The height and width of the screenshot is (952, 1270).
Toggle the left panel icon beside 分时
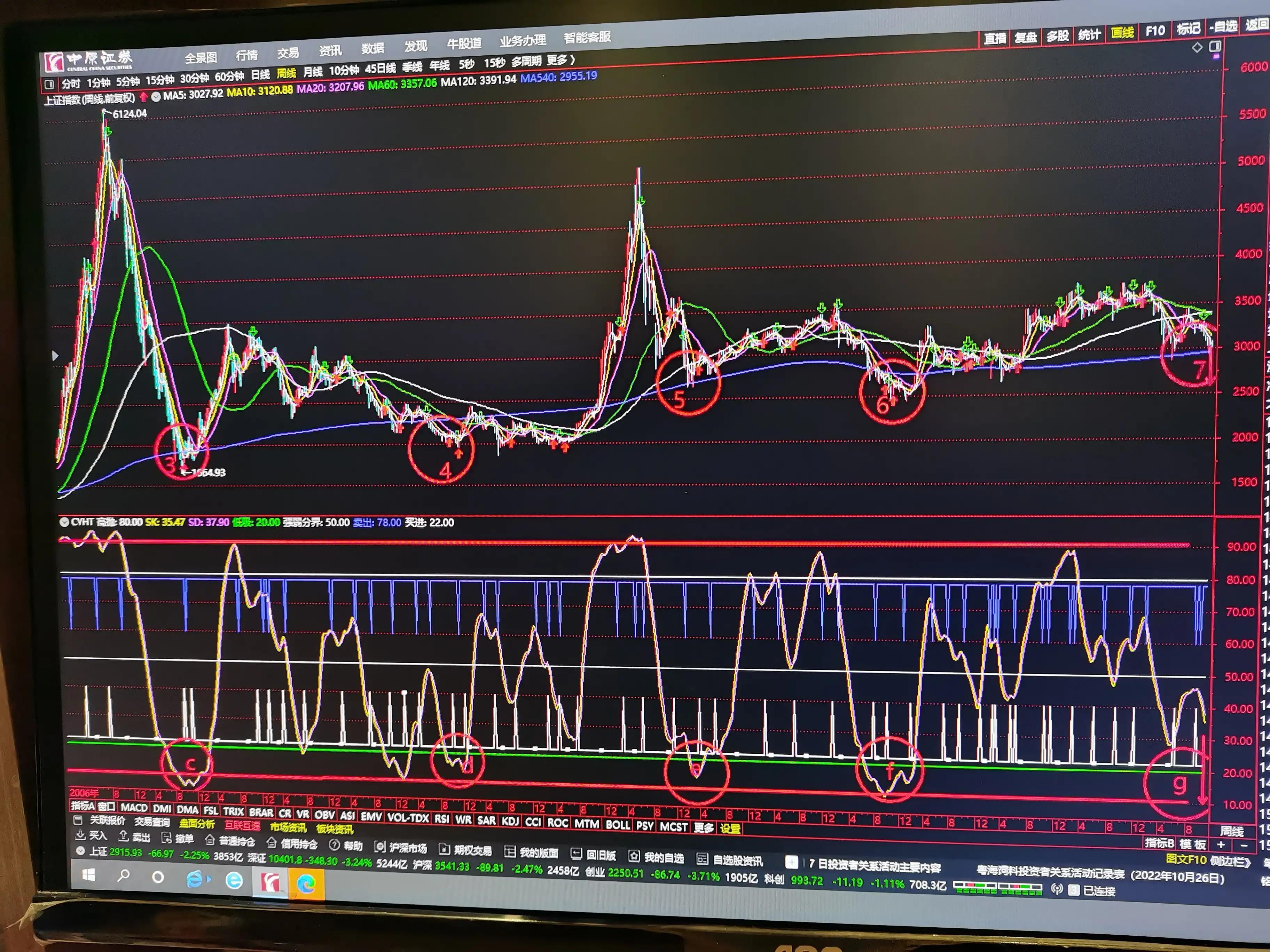(49, 84)
